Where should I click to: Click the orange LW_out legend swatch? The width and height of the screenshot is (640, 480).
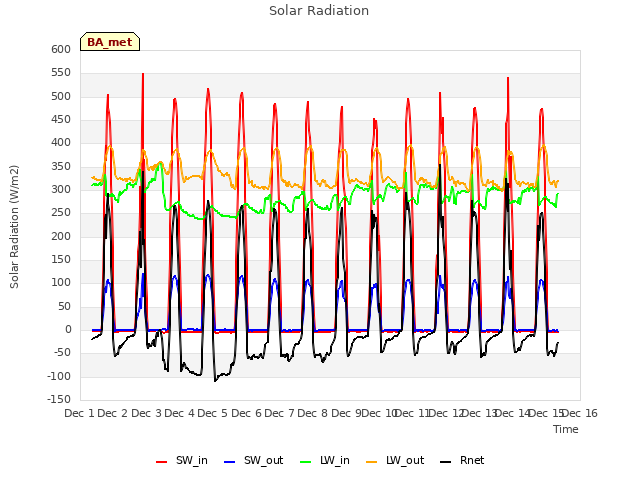tap(372, 462)
